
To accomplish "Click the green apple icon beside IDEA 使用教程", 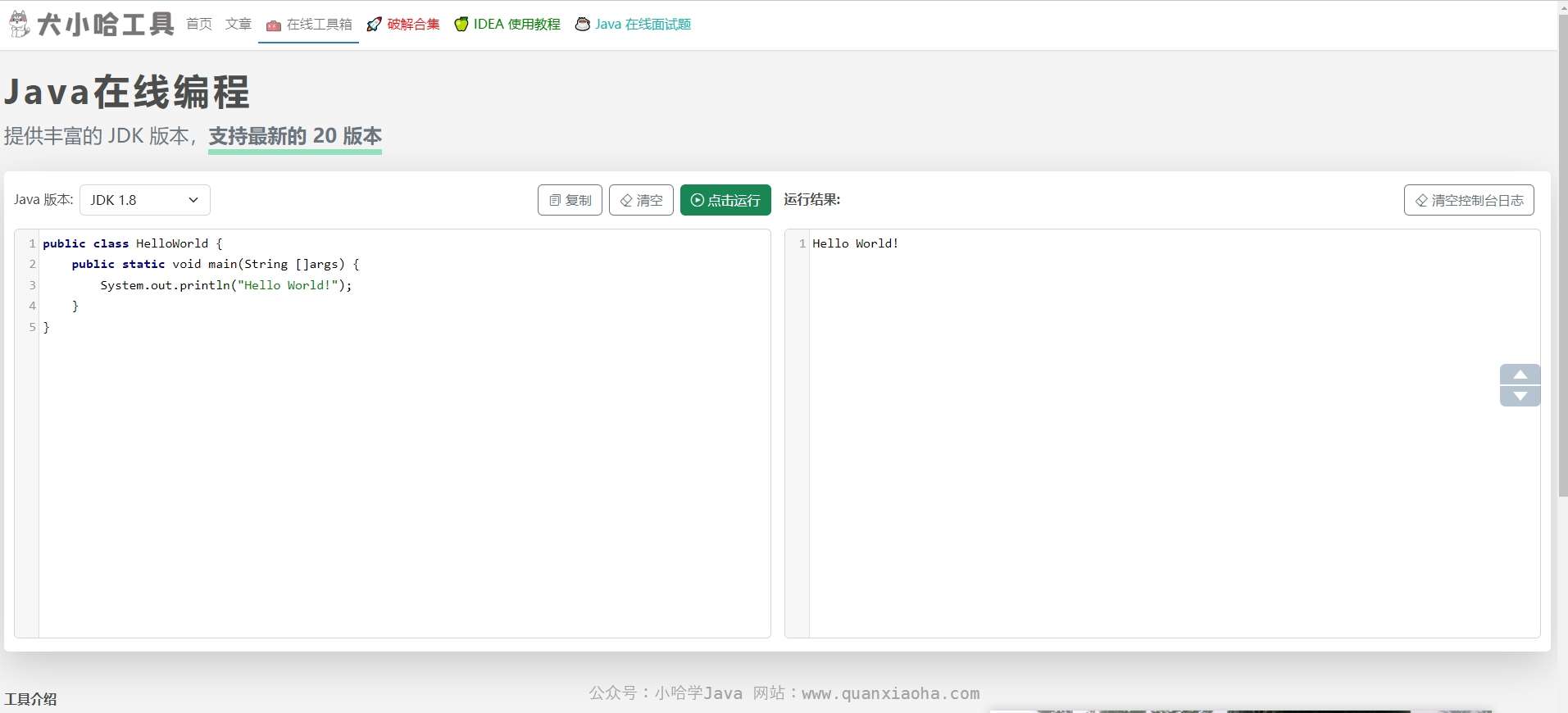I will 461,24.
